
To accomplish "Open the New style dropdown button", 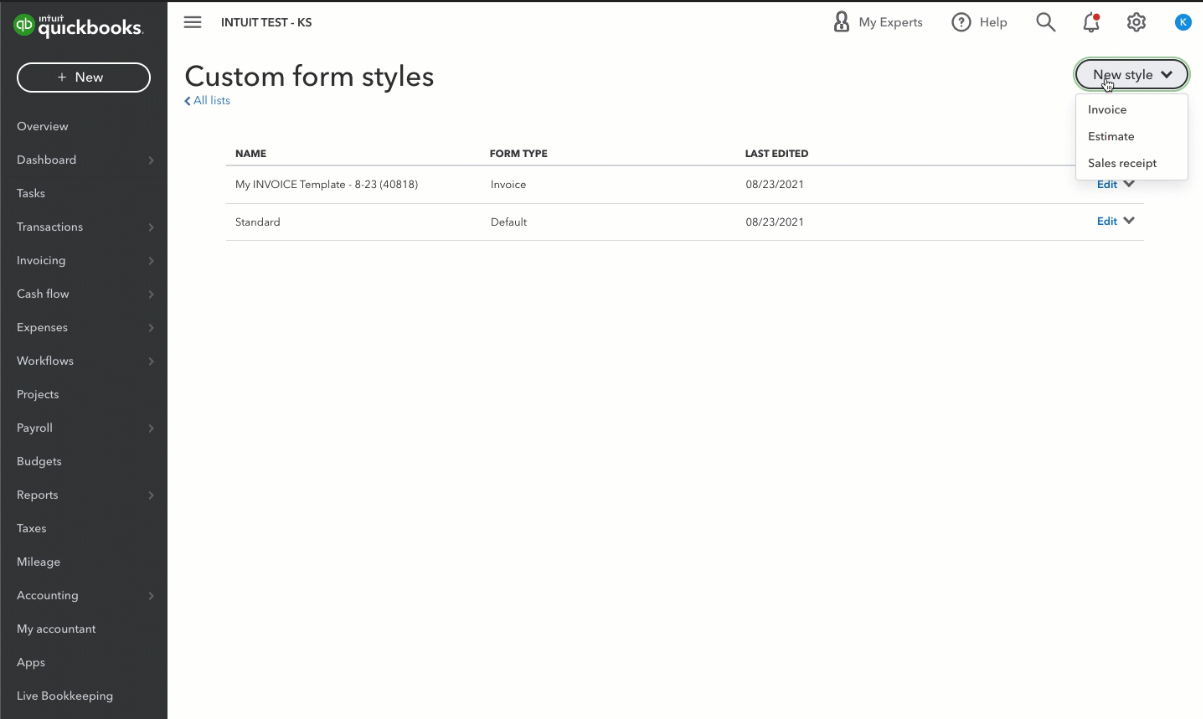I will click(1132, 75).
